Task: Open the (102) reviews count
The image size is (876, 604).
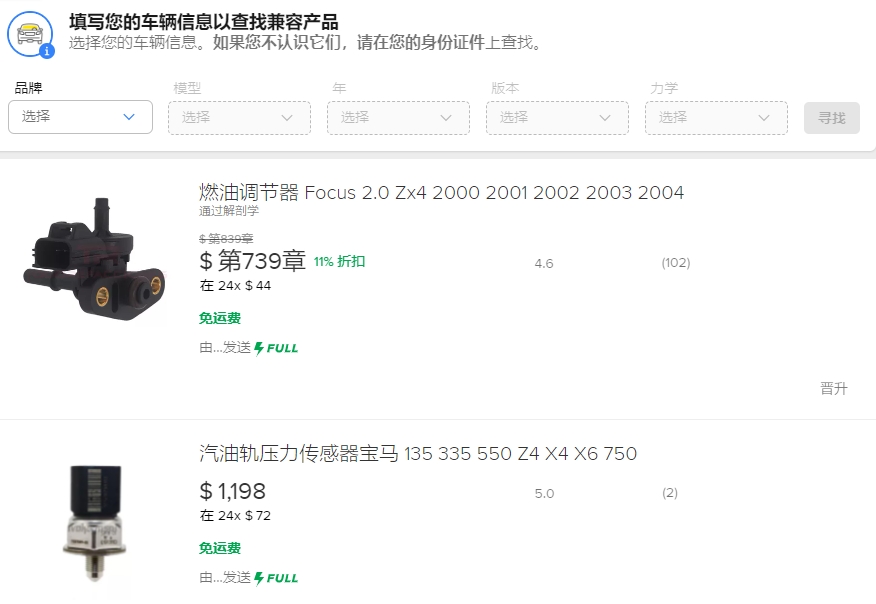Action: click(x=676, y=263)
